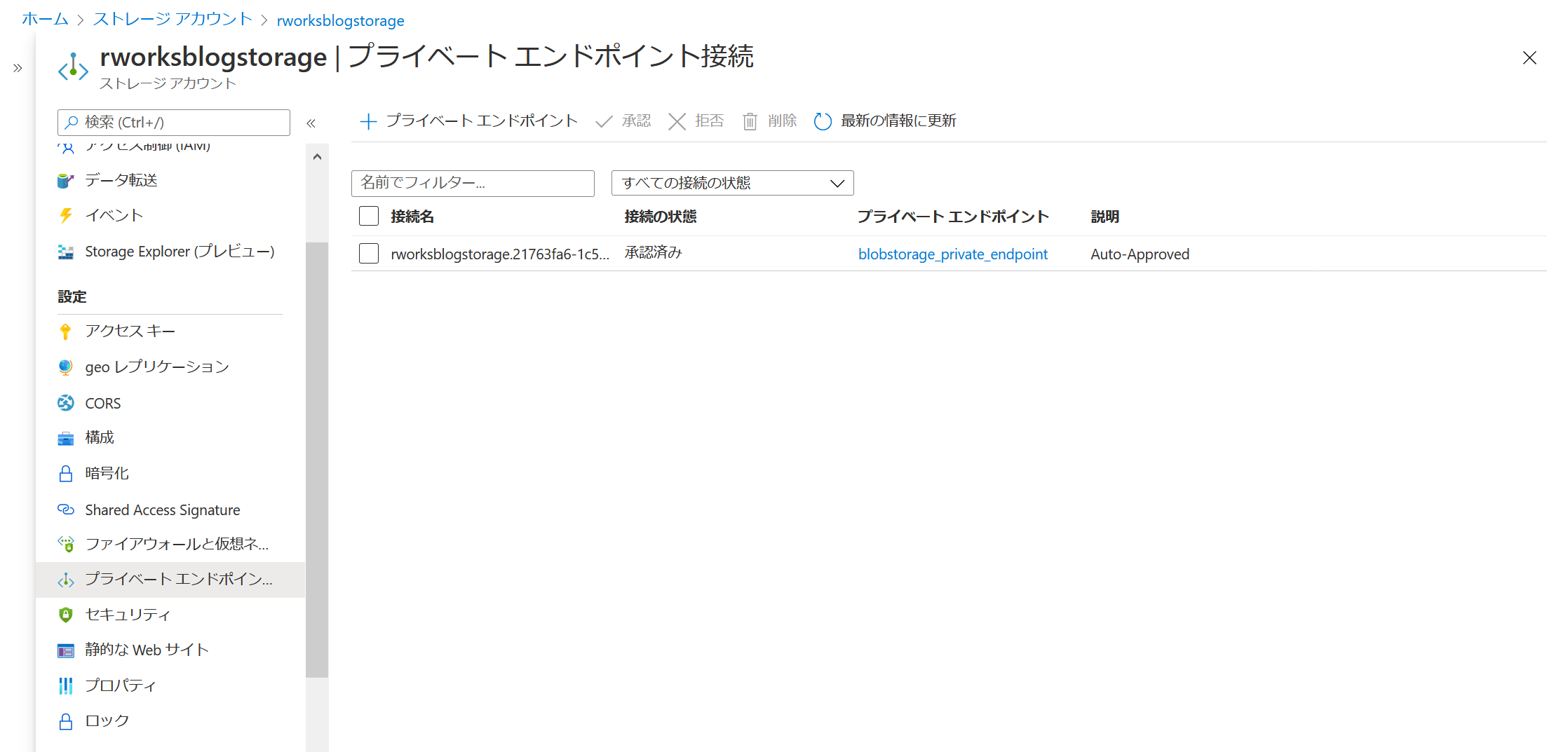Click the アクセス キー key icon
The image size is (1568, 752).
click(65, 331)
